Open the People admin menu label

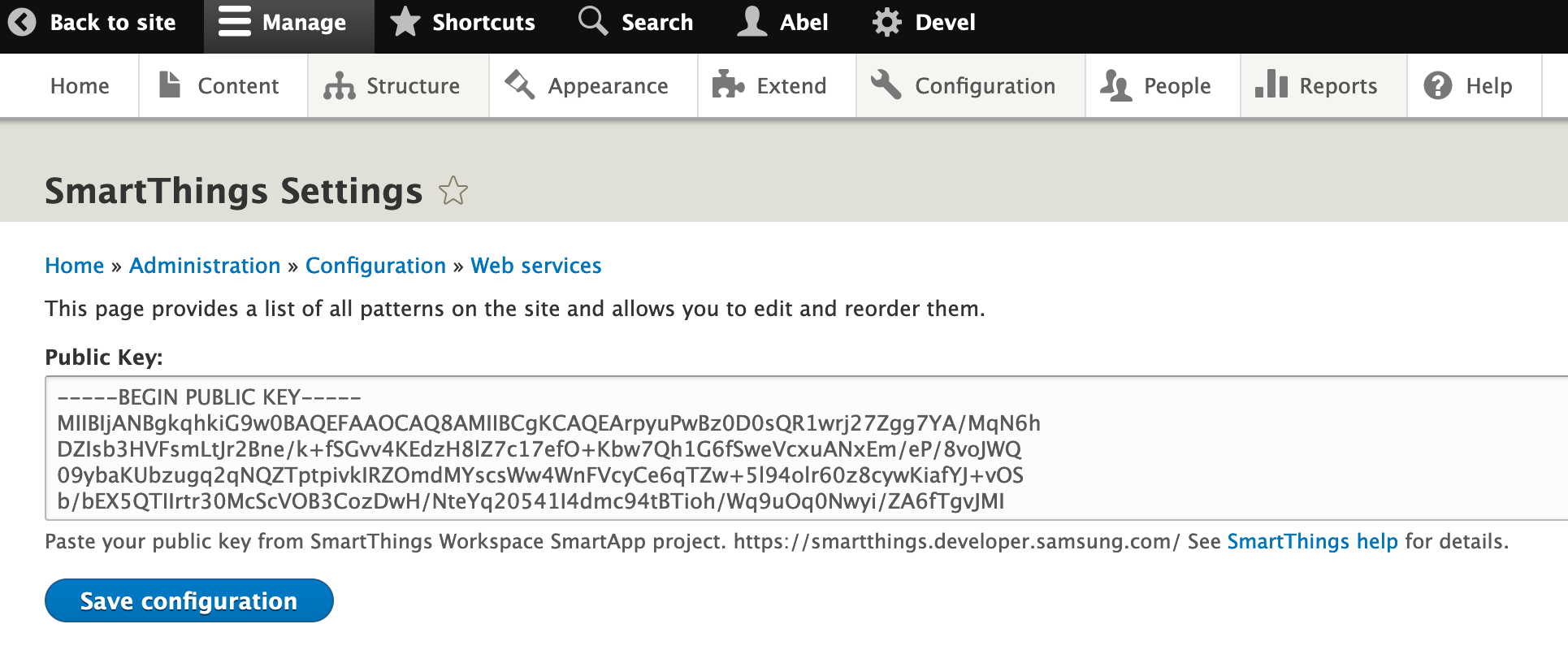[1177, 86]
